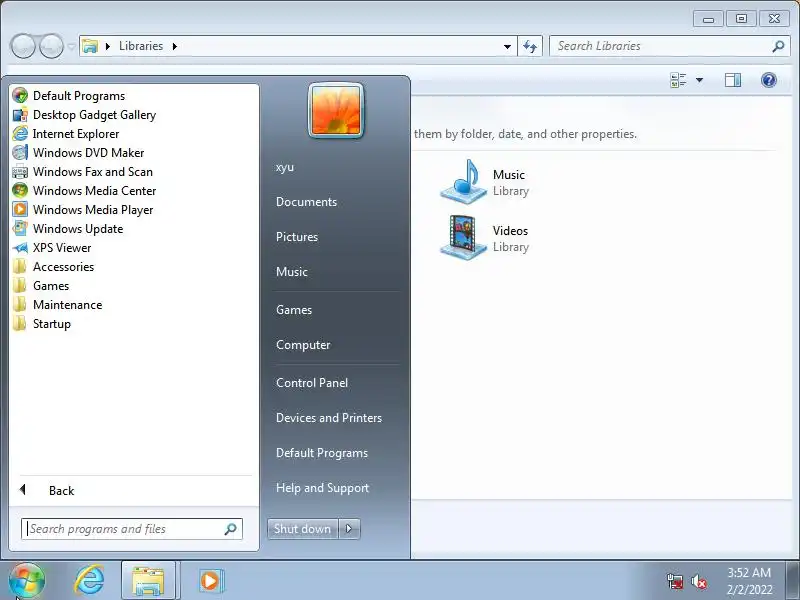Viewport: 800px width, 600px height.
Task: Open Default Programs in the right pane
Action: (321, 453)
